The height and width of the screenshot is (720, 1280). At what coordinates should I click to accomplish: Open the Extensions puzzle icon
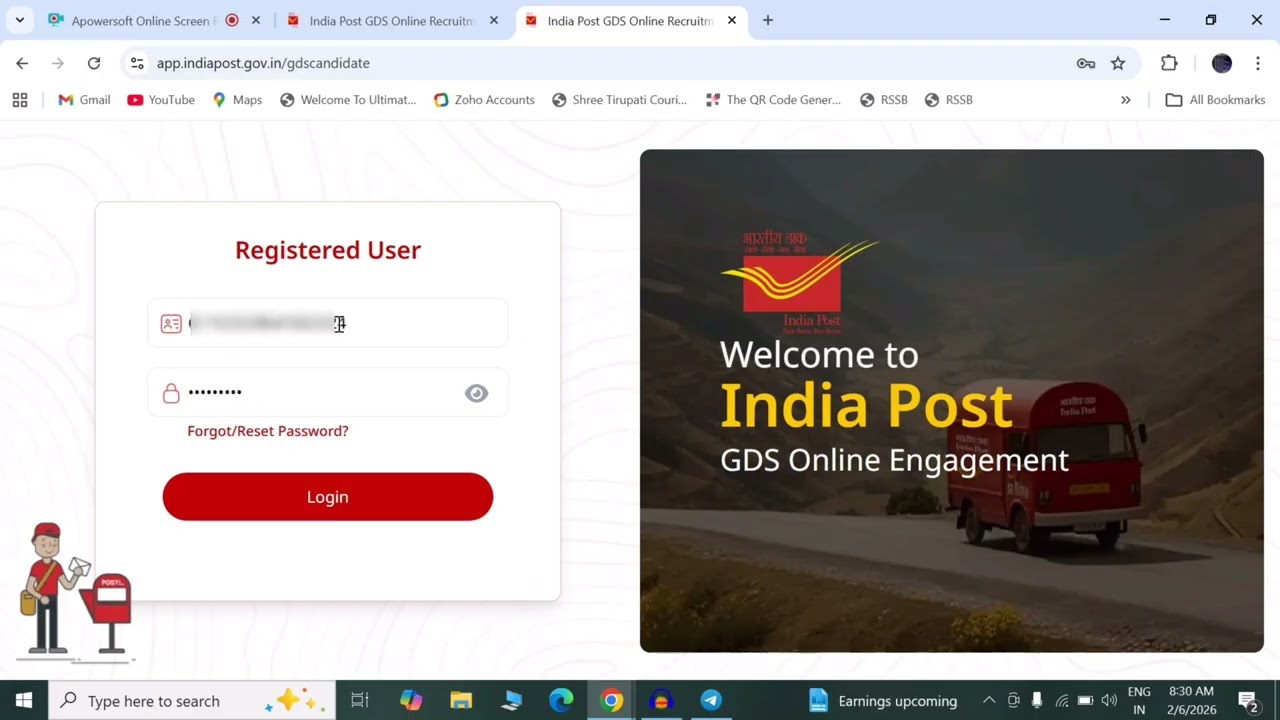click(x=1169, y=63)
